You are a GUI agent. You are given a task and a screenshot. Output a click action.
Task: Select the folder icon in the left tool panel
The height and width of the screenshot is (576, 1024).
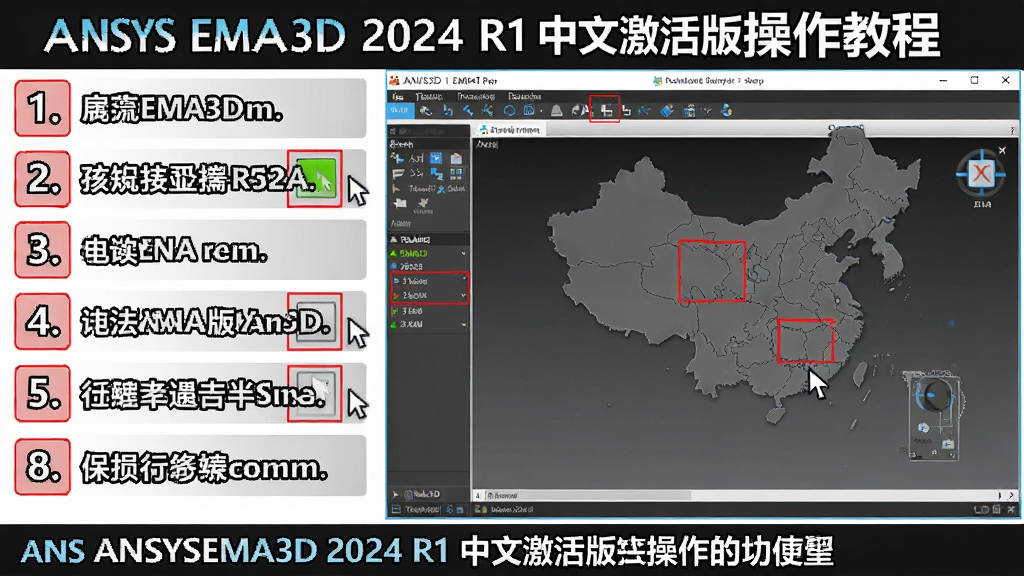pyautogui.click(x=400, y=203)
